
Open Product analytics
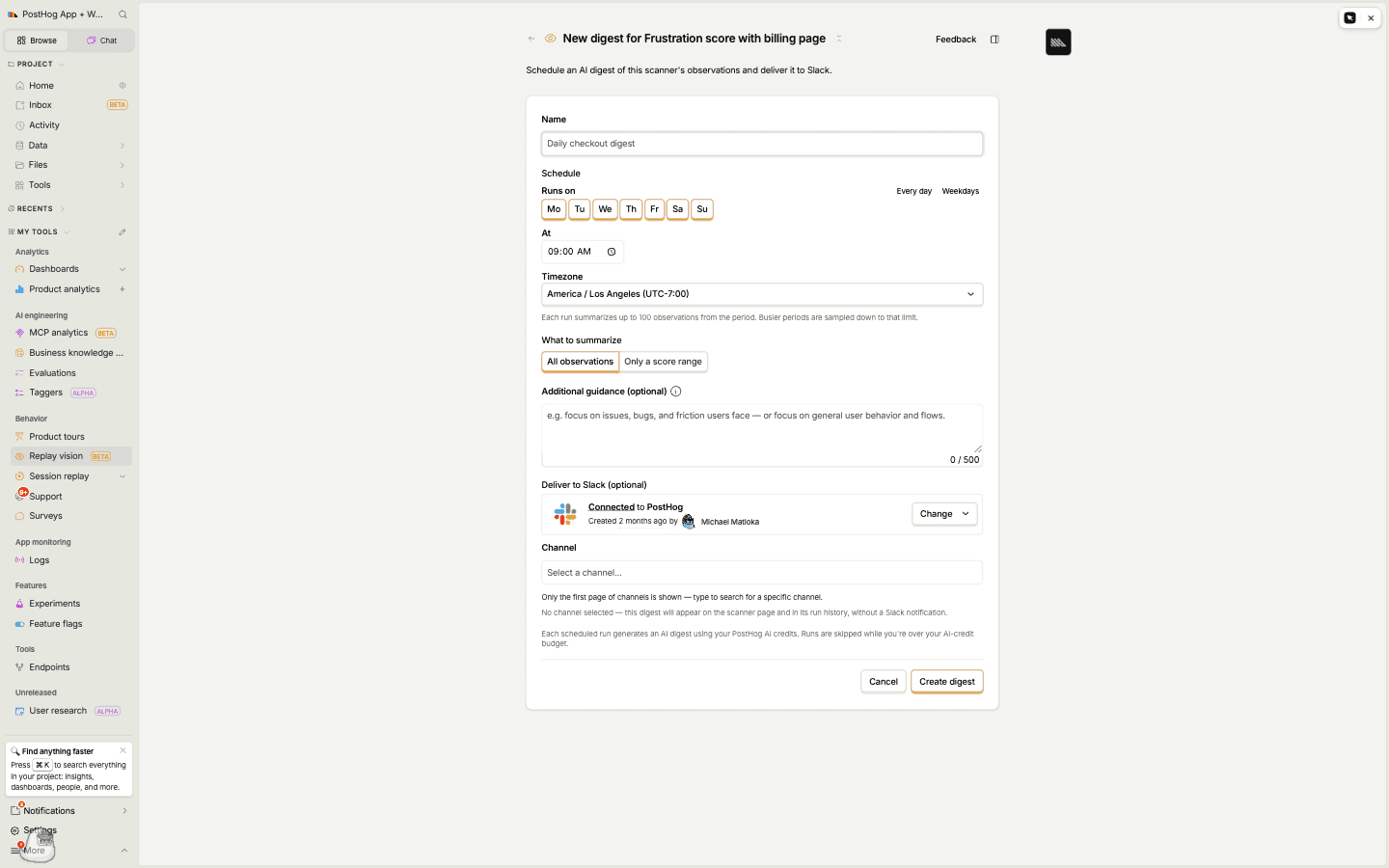(64, 289)
